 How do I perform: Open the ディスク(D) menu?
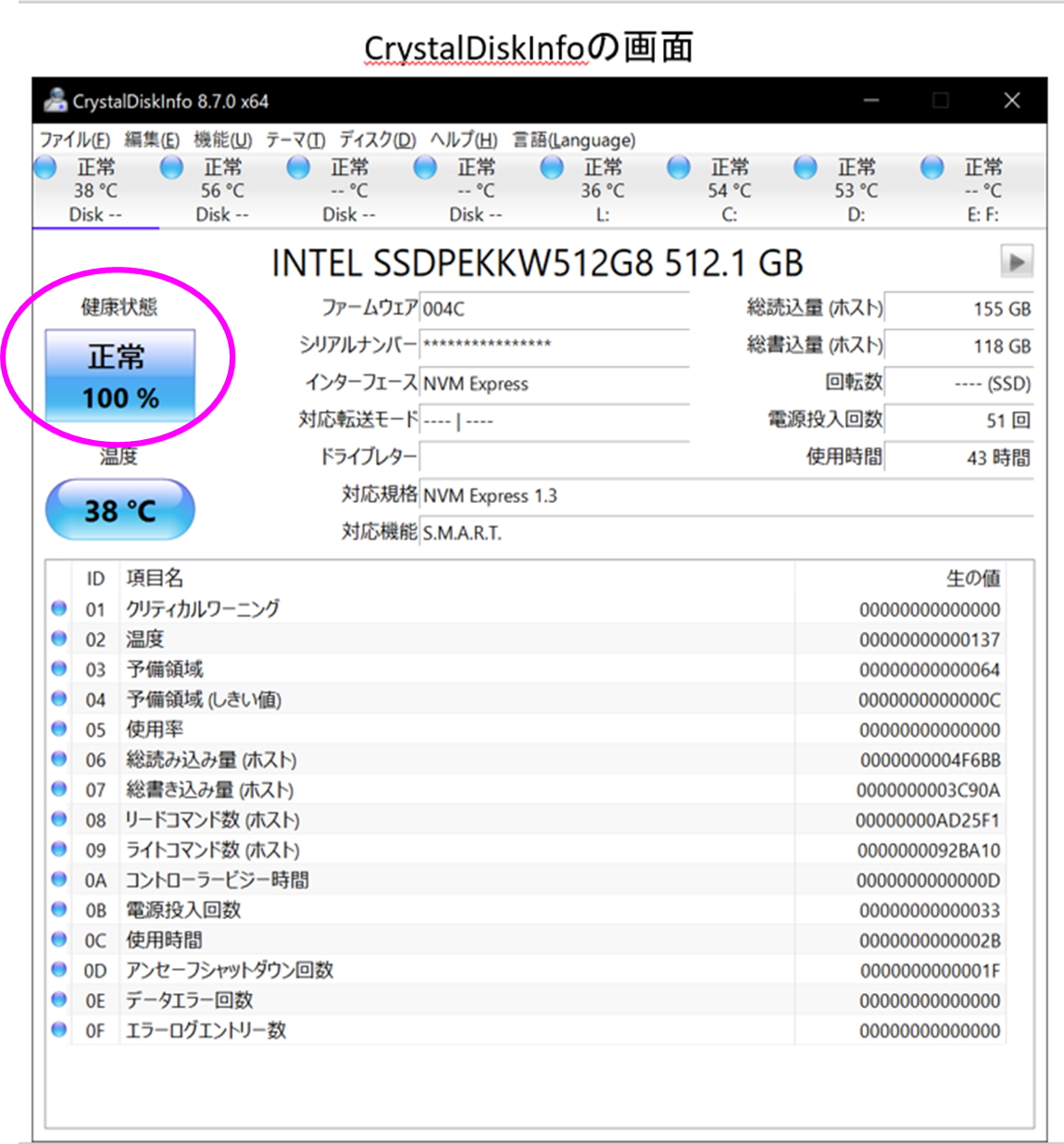click(x=377, y=140)
